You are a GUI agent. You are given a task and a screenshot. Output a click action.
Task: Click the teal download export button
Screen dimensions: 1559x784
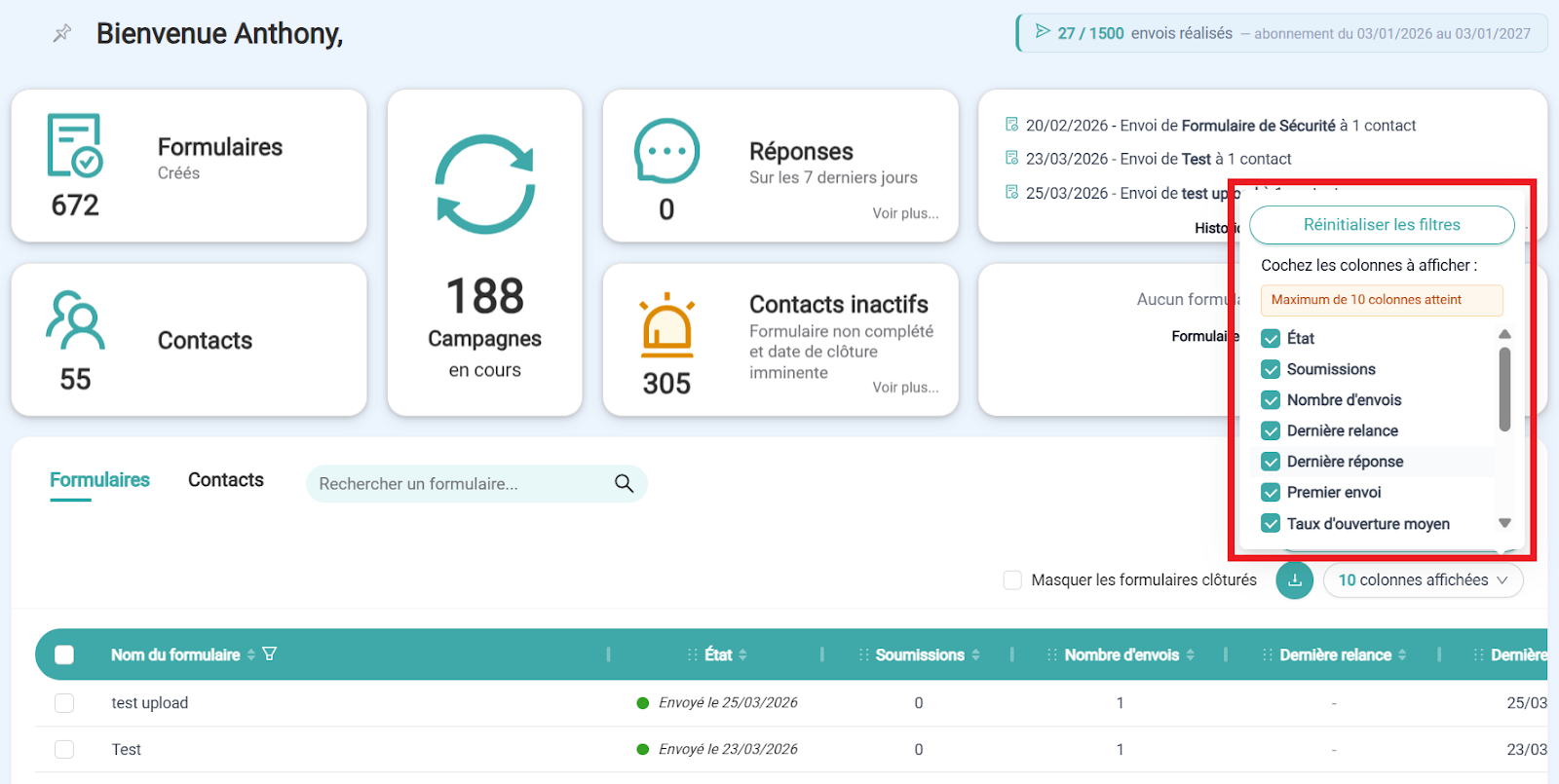point(1294,580)
